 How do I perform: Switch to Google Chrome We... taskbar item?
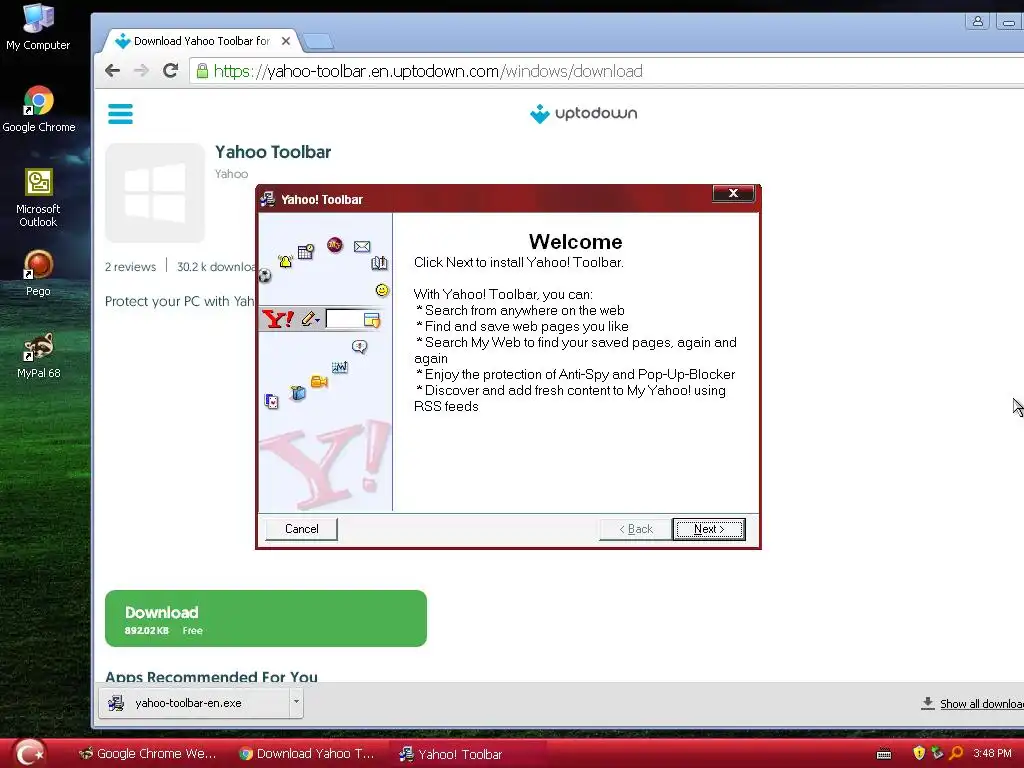click(x=147, y=754)
